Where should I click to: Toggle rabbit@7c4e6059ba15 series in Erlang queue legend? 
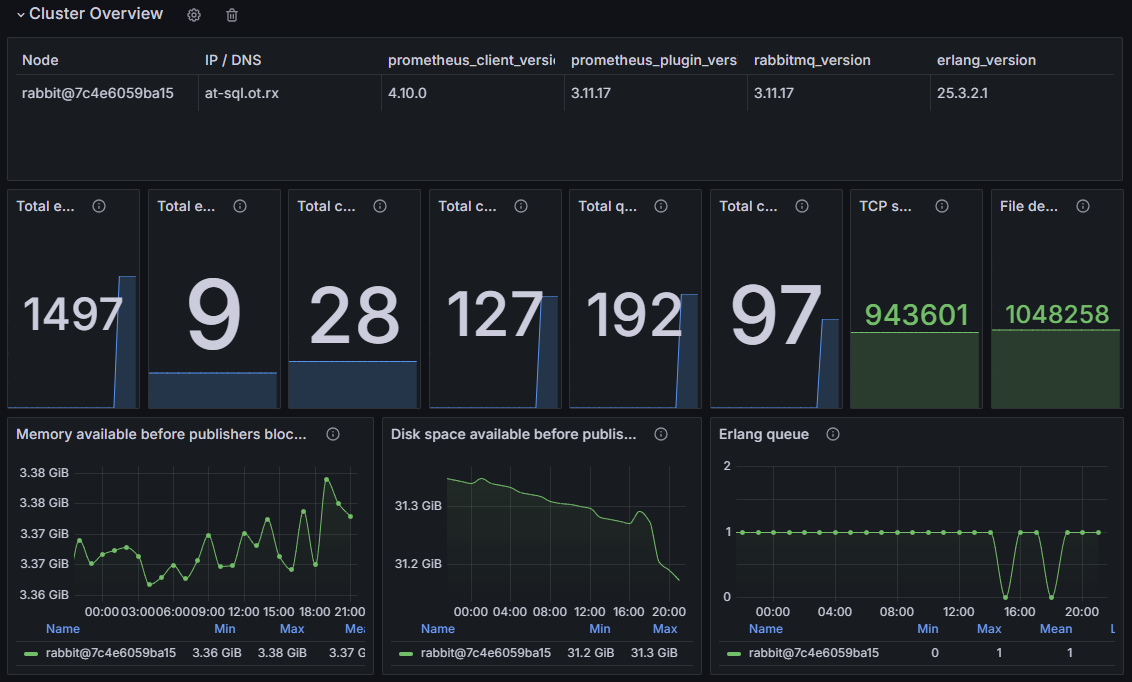pos(813,653)
